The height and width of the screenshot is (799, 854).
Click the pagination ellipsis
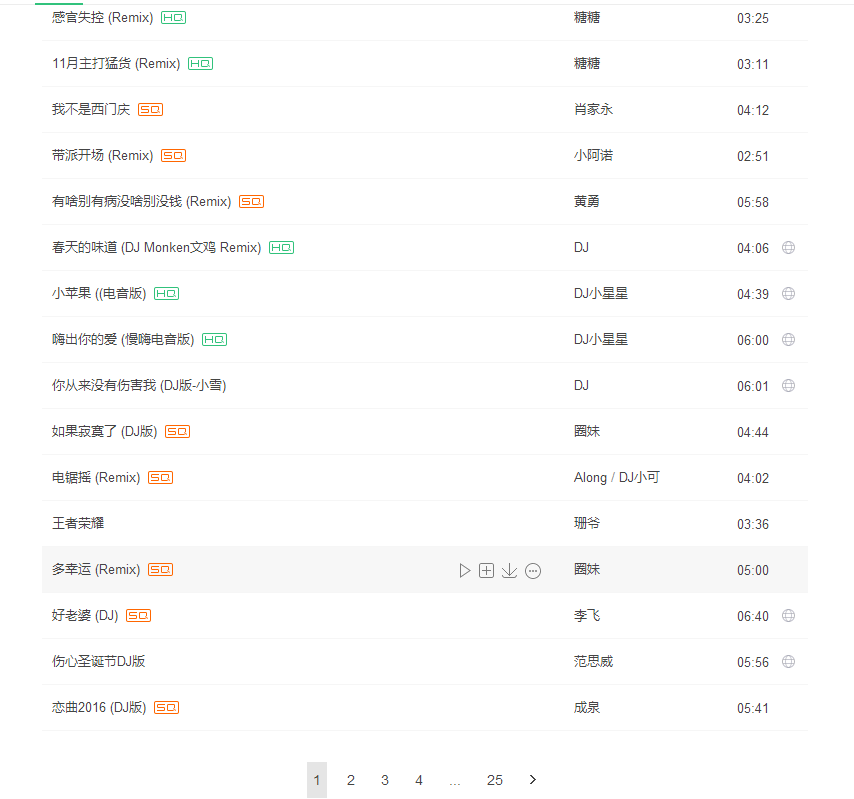pyautogui.click(x=455, y=780)
